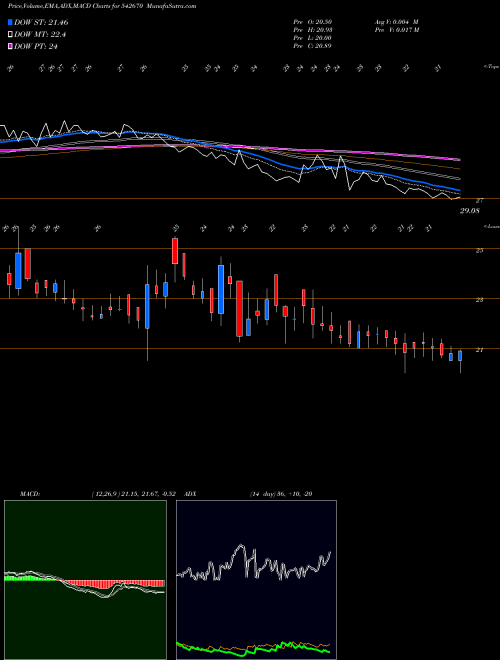500x660 pixels.
Task: Click the last blue candlestick on the right
Action: point(460,356)
